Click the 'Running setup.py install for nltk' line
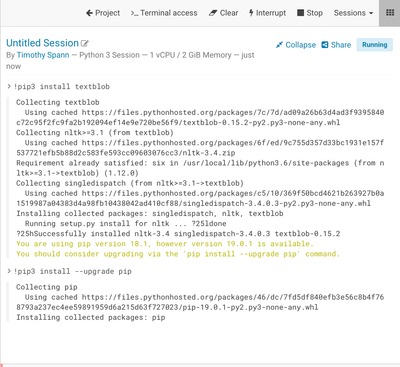400x367 pixels. tap(126, 223)
